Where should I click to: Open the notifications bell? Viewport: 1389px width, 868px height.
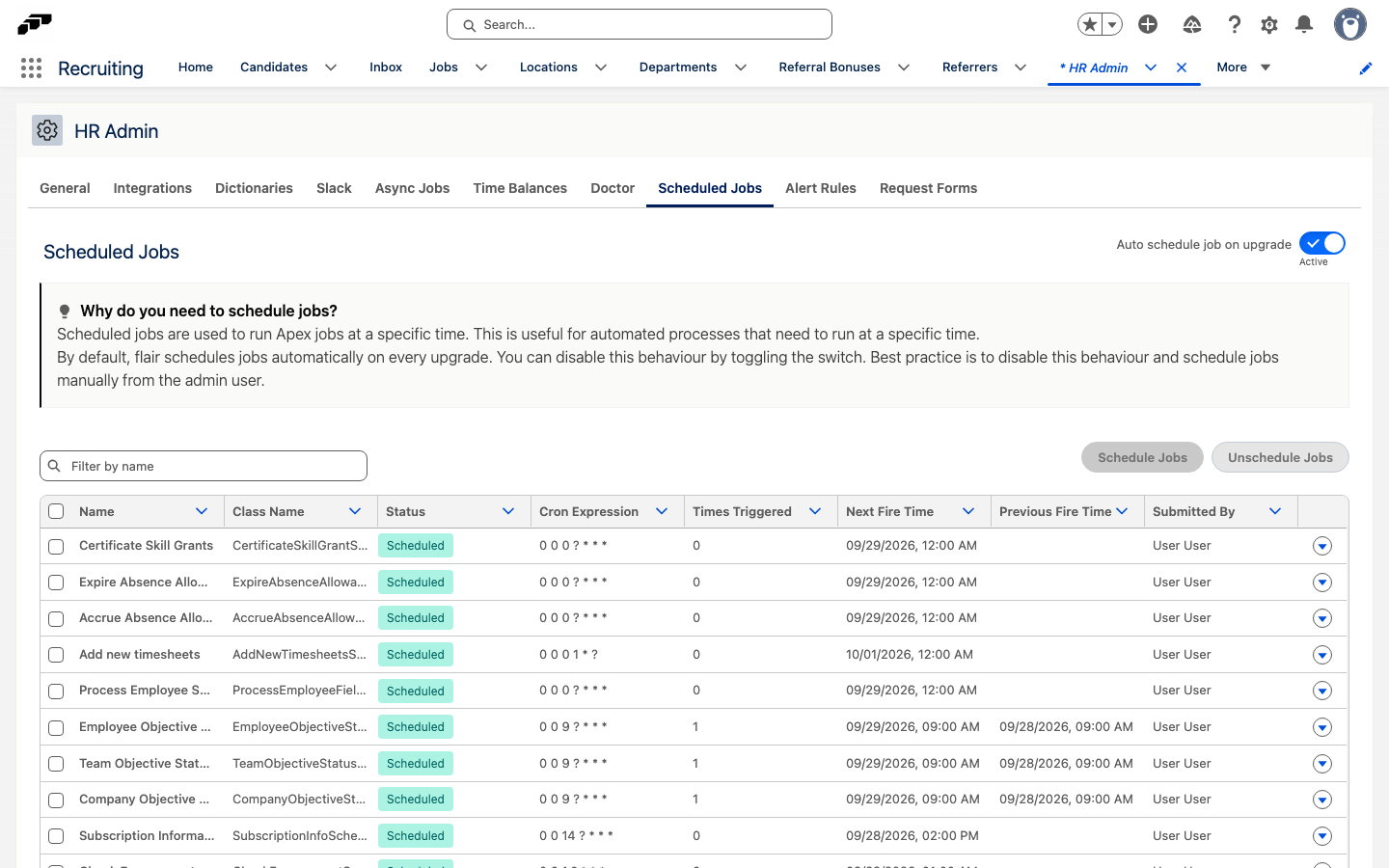tap(1304, 24)
